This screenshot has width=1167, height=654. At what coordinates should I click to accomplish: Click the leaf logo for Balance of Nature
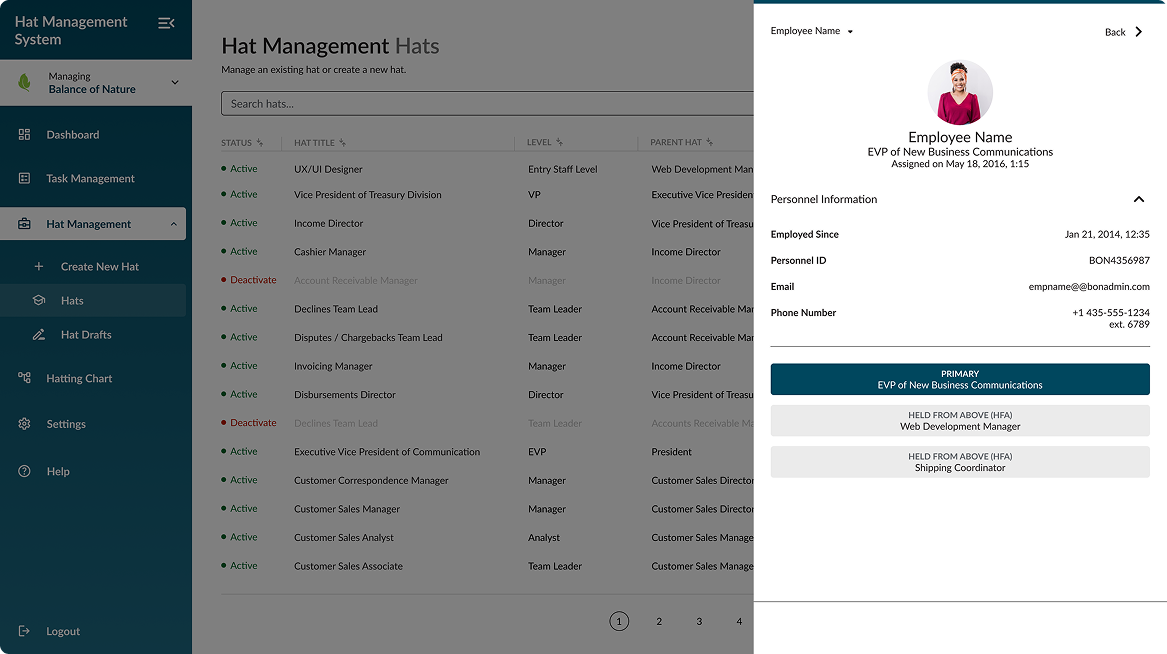pyautogui.click(x=25, y=83)
